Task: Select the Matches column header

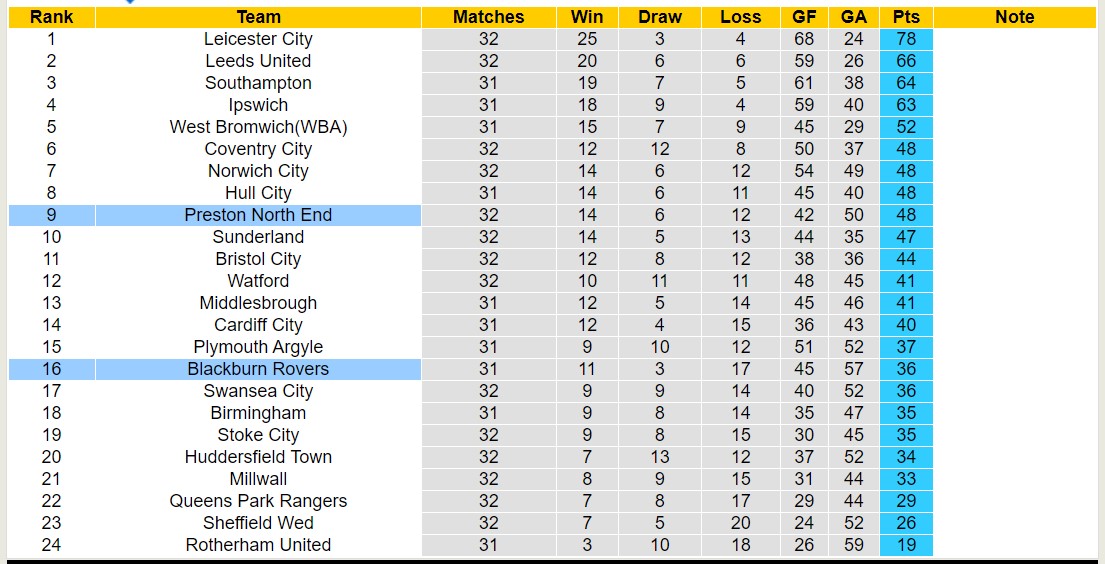Action: coord(488,17)
